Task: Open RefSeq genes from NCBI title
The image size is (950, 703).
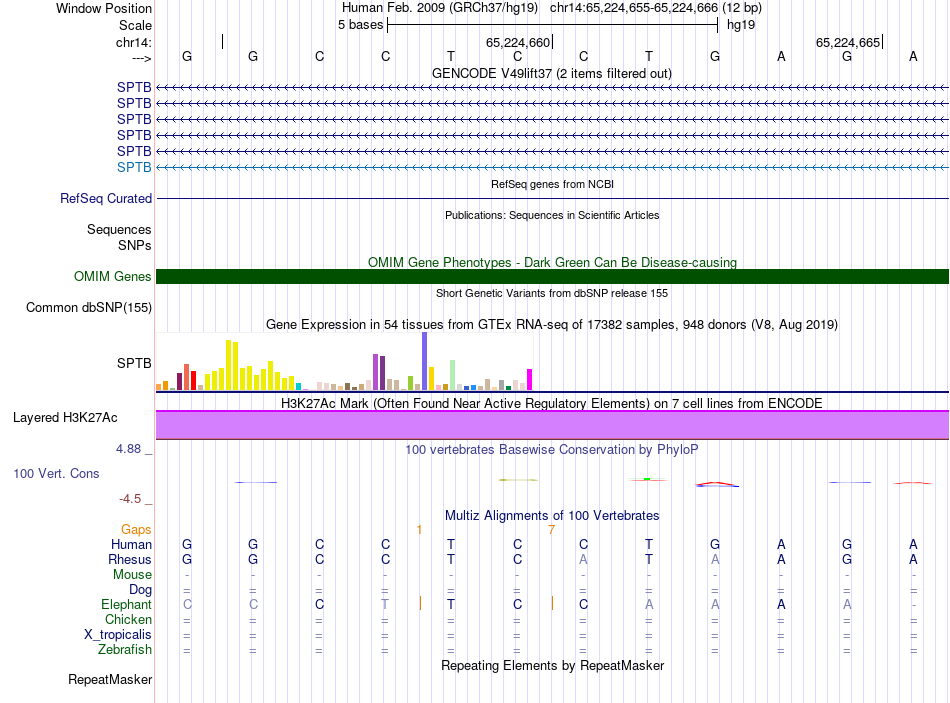Action: (552, 184)
